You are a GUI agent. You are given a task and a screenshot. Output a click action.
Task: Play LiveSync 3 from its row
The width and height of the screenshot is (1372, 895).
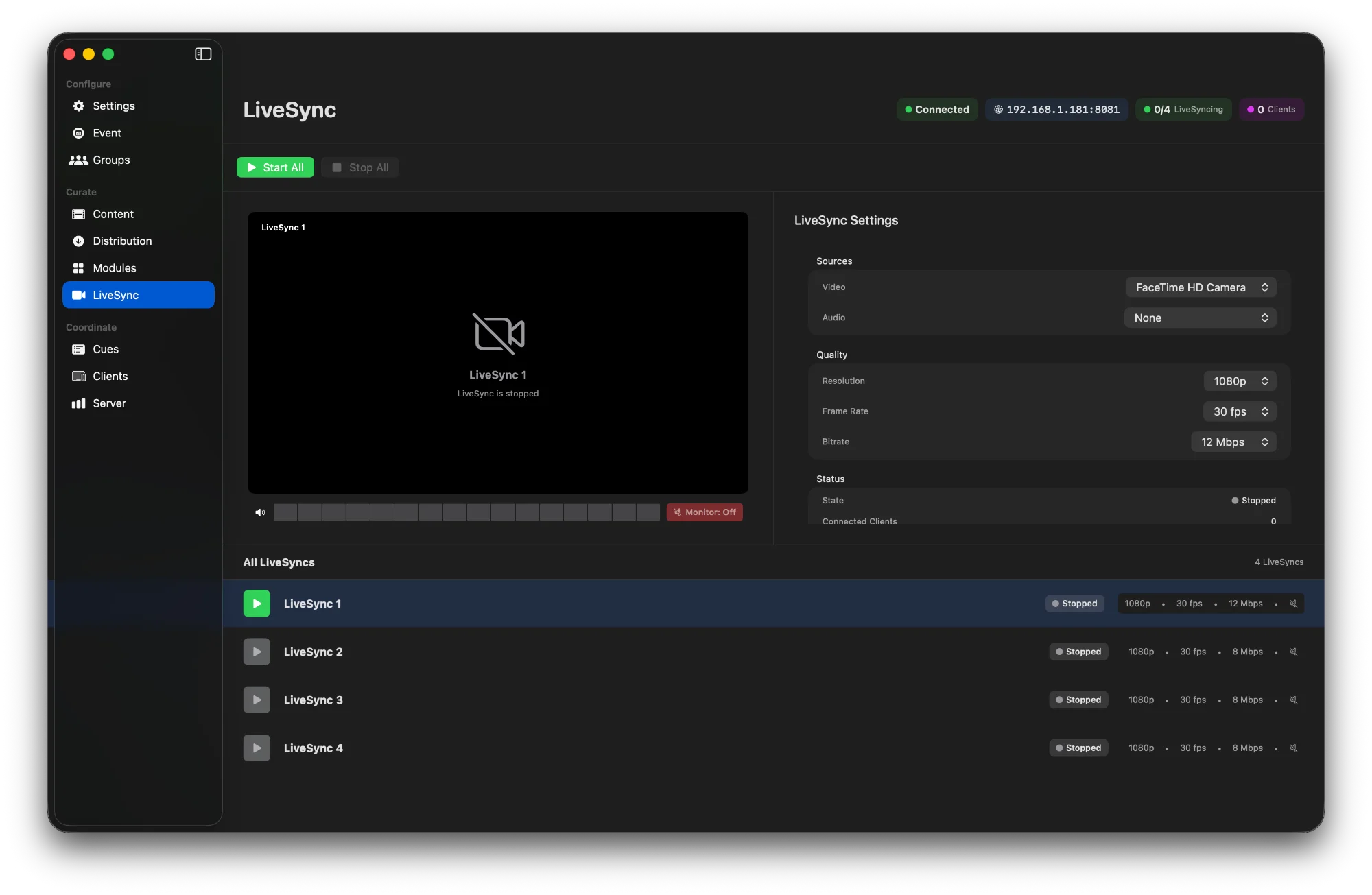[257, 700]
